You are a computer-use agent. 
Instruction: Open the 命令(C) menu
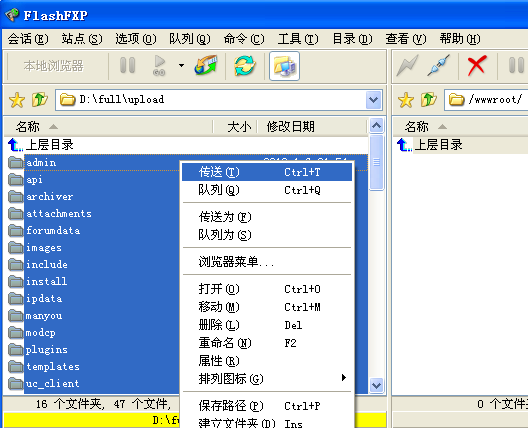coord(244,39)
